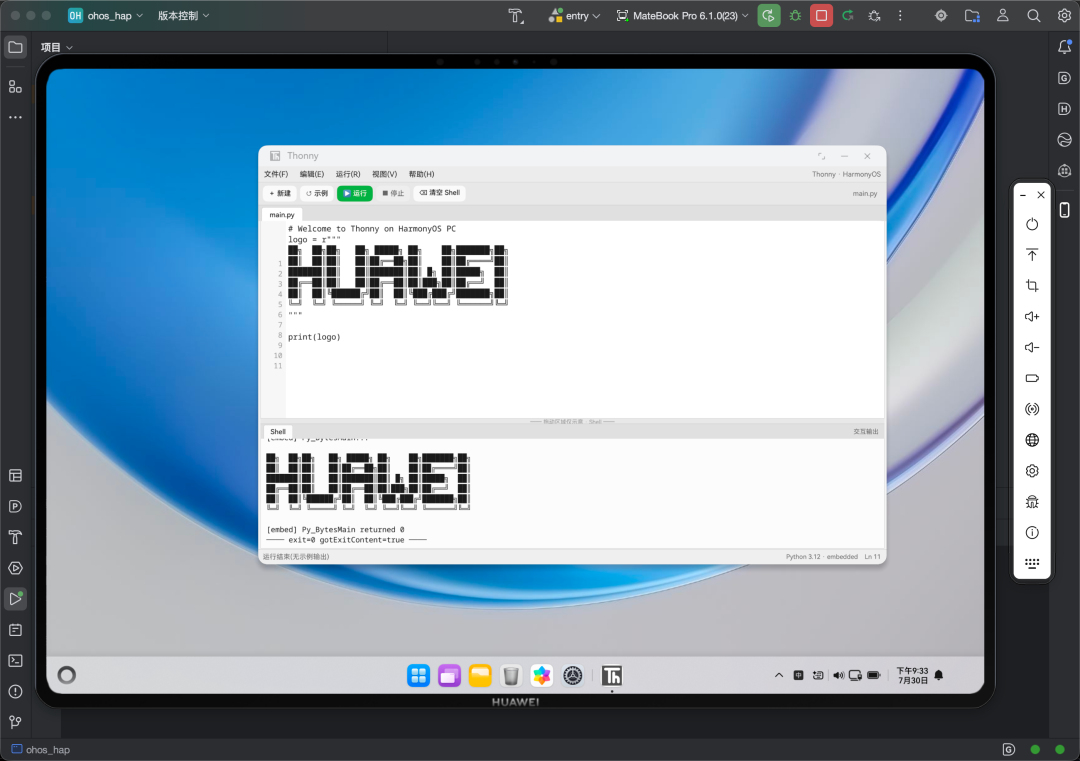1080x761 pixels.
Task: Open the emulator network globe icon
Action: pos(1032,440)
